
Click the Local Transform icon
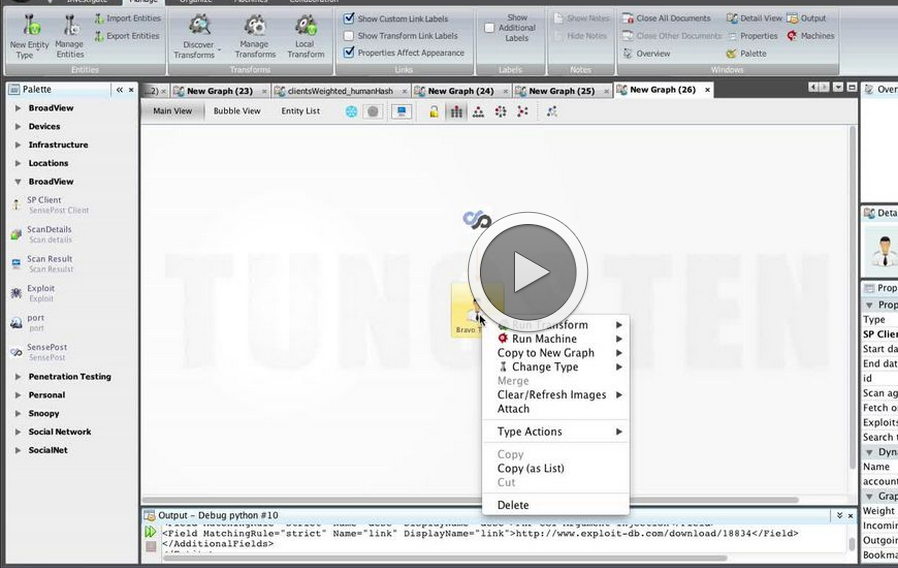click(x=305, y=26)
